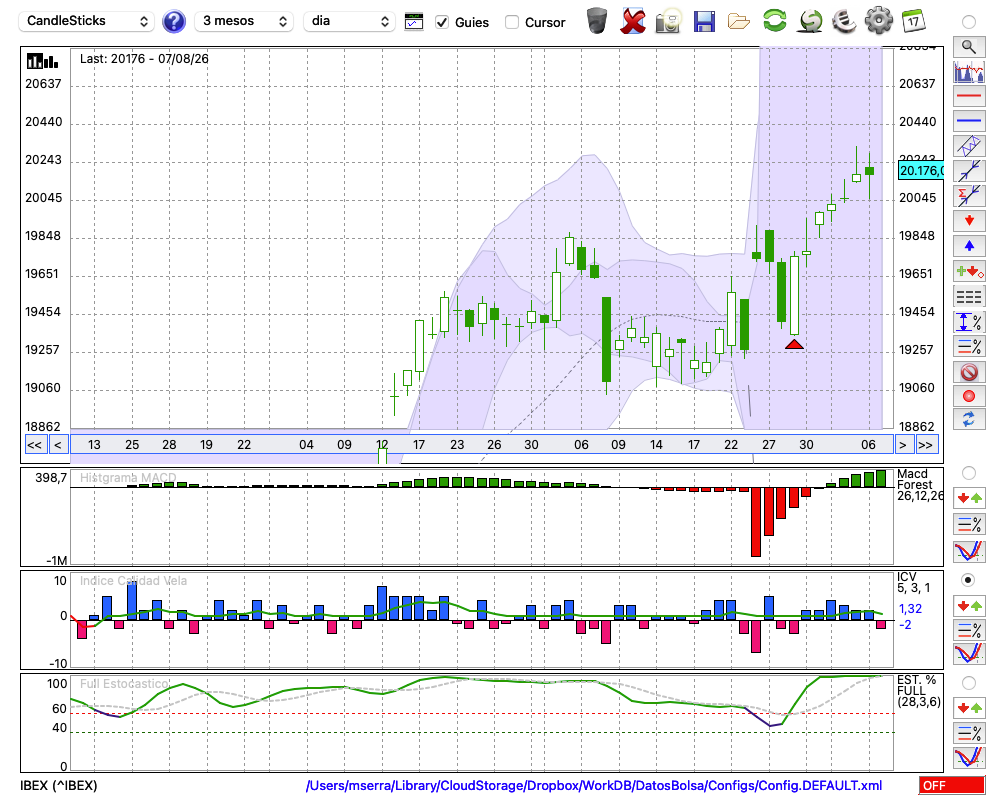Click the green refresh arrows icon
This screenshot has height=800, width=1000.
pyautogui.click(x=775, y=21)
